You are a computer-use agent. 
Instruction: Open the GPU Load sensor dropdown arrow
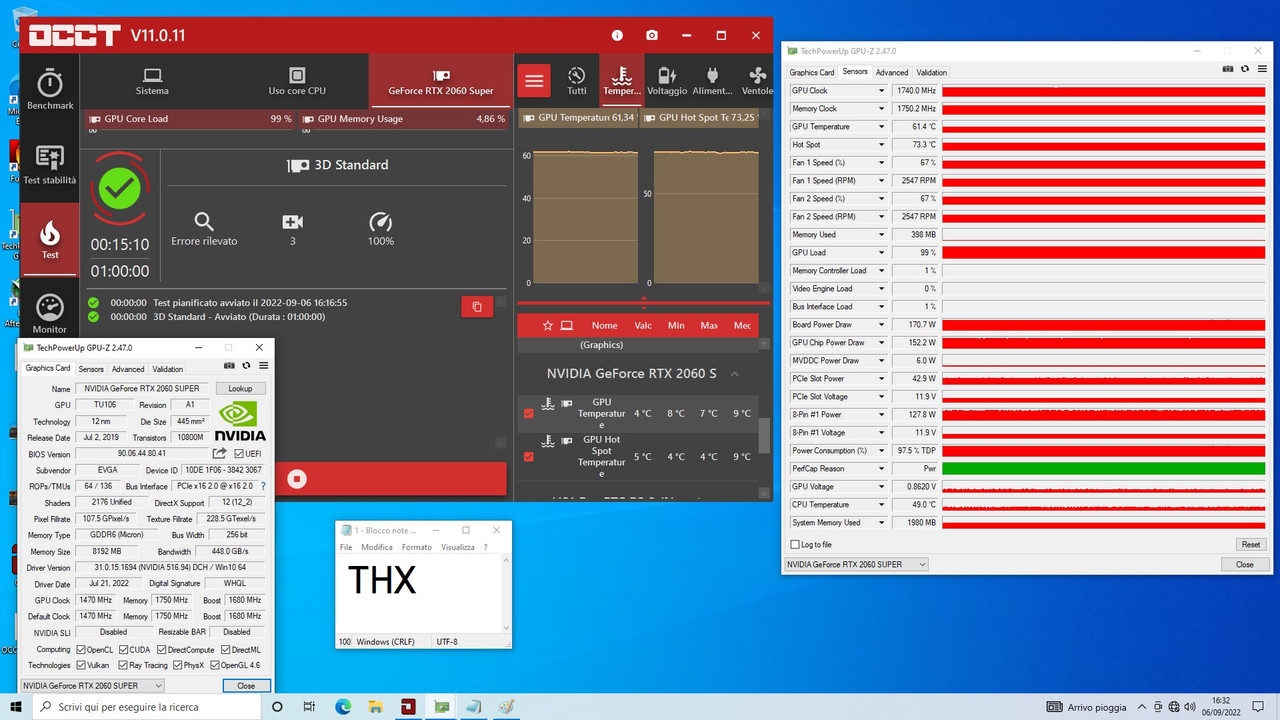click(x=881, y=253)
